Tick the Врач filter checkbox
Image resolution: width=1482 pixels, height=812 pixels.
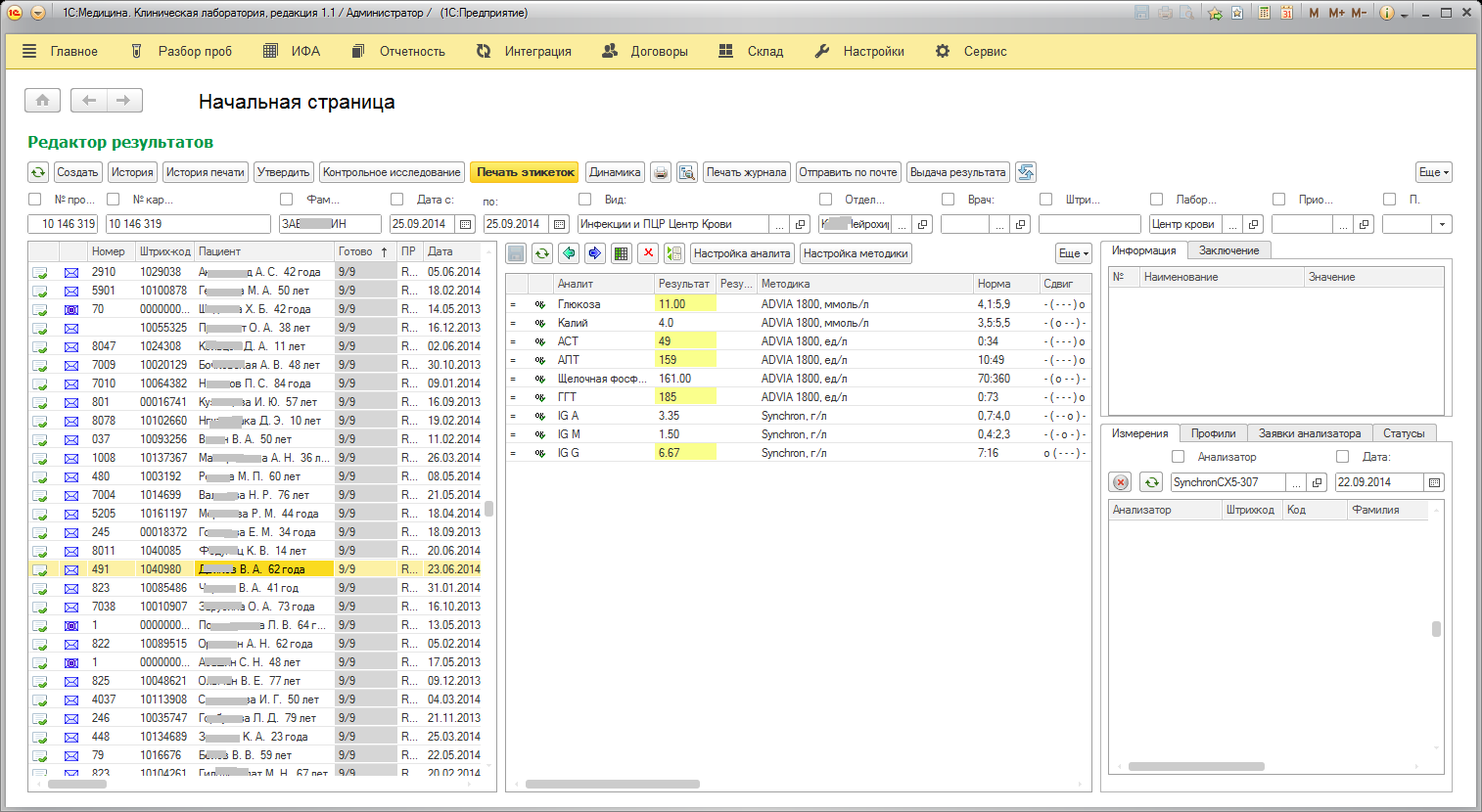click(948, 200)
